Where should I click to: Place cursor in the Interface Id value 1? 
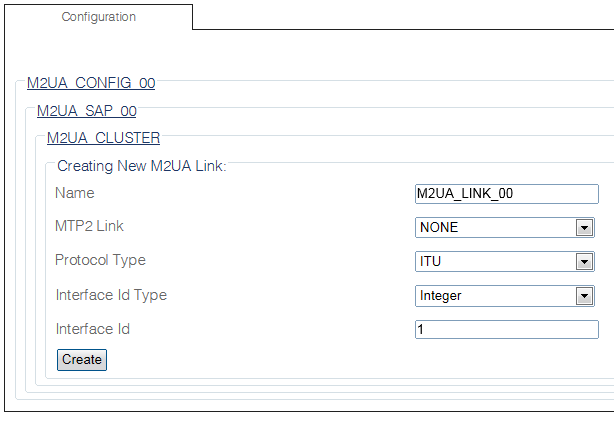(421, 330)
